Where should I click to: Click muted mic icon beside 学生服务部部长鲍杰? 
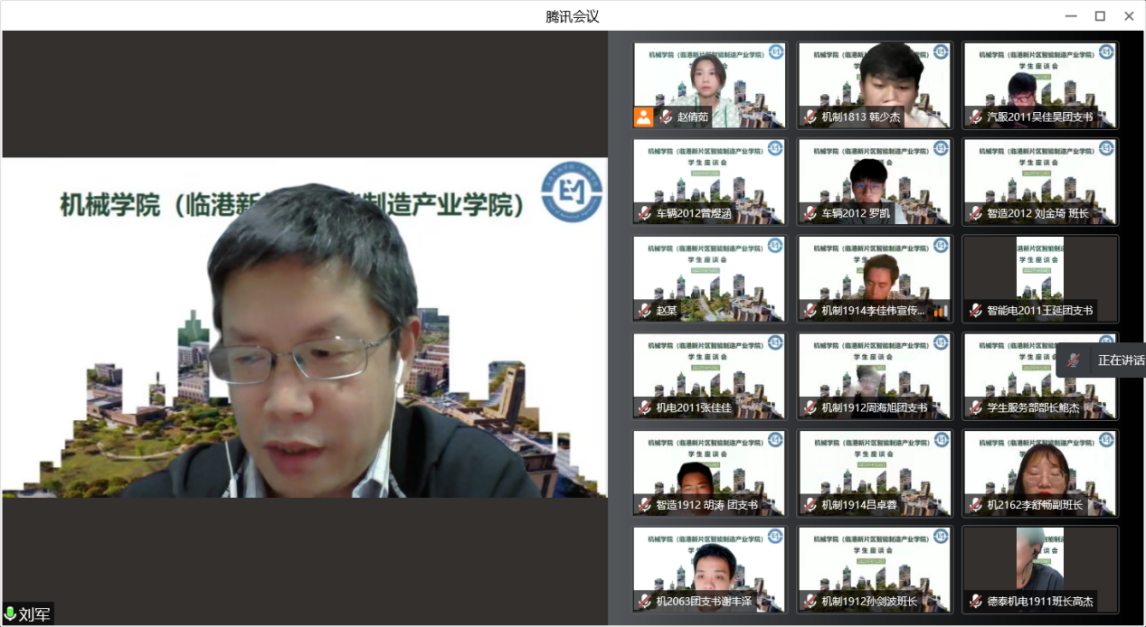coord(975,408)
